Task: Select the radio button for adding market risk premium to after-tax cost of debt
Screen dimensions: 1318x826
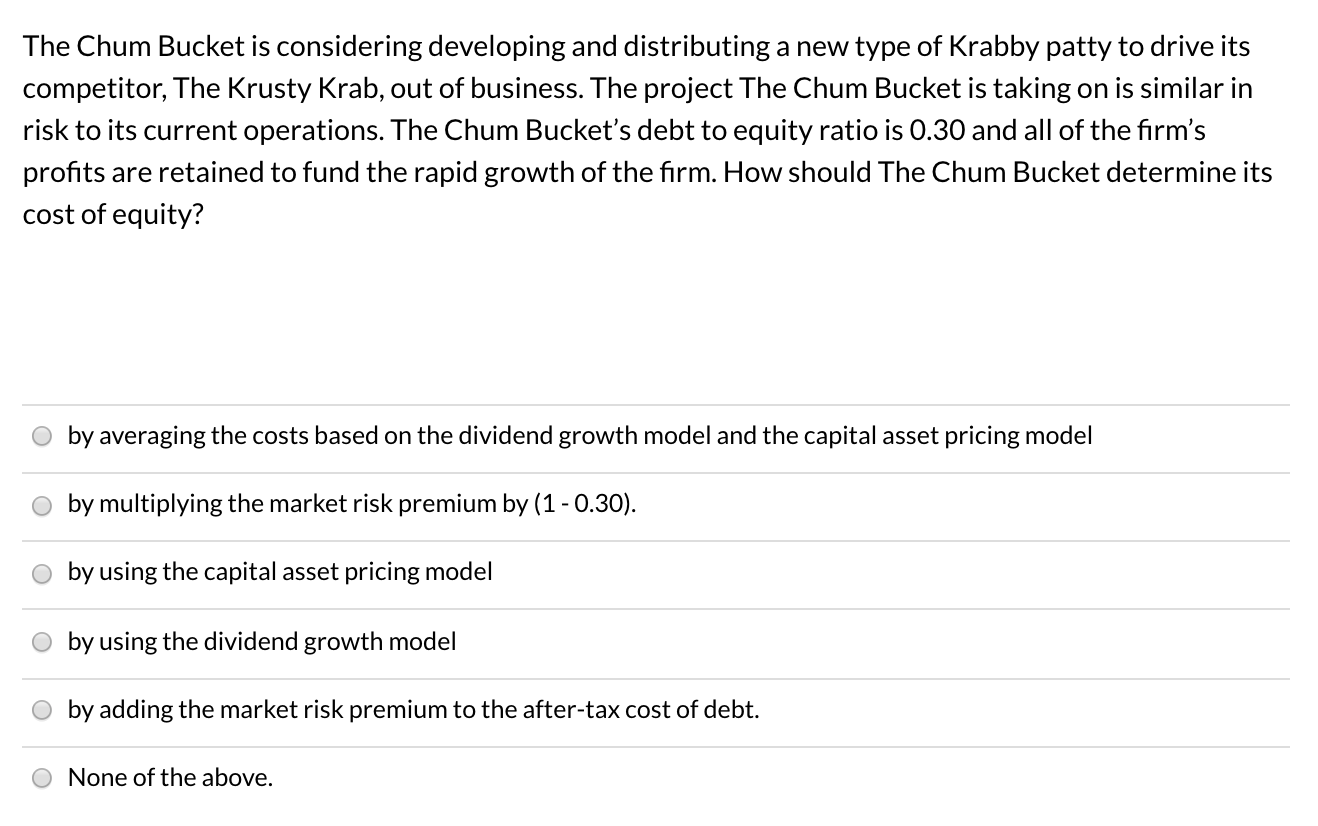Action: (42, 710)
